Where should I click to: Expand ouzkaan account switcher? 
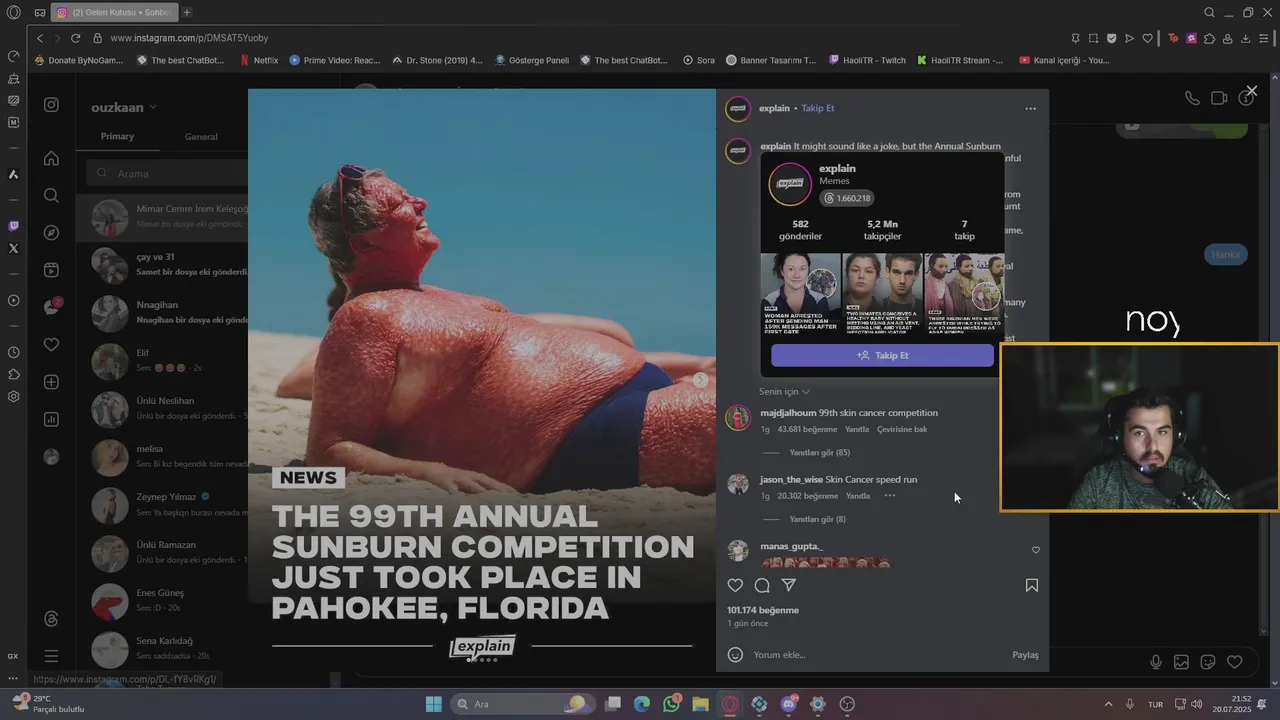tap(124, 107)
